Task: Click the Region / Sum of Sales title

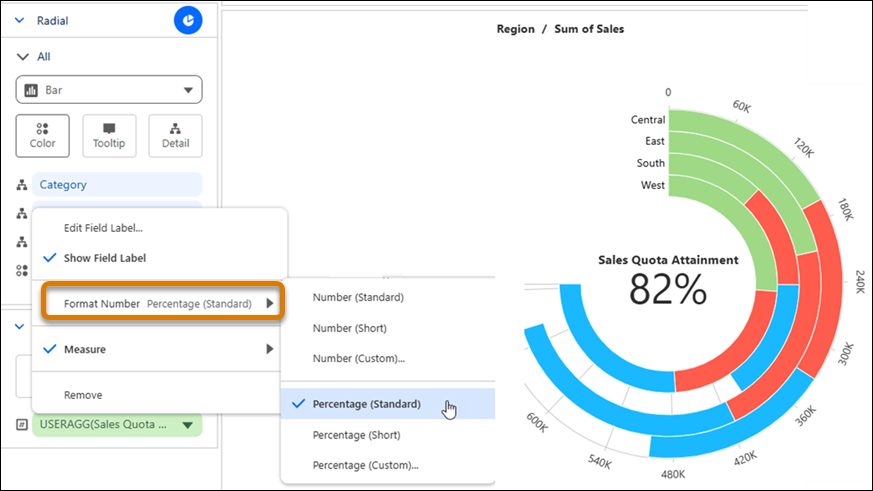Action: (560, 29)
